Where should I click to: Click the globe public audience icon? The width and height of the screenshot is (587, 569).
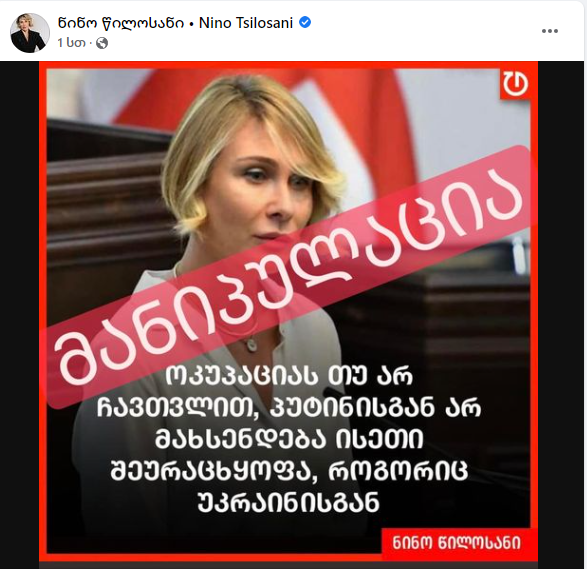[x=102, y=43]
